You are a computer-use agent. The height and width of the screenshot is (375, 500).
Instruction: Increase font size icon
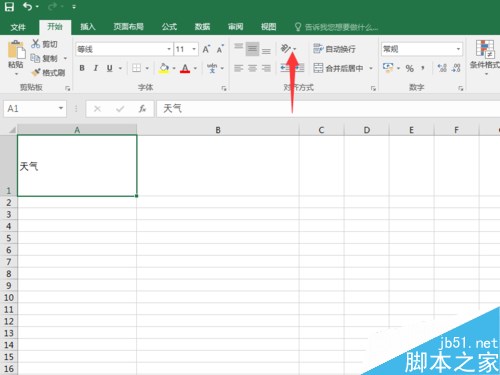[x=206, y=49]
